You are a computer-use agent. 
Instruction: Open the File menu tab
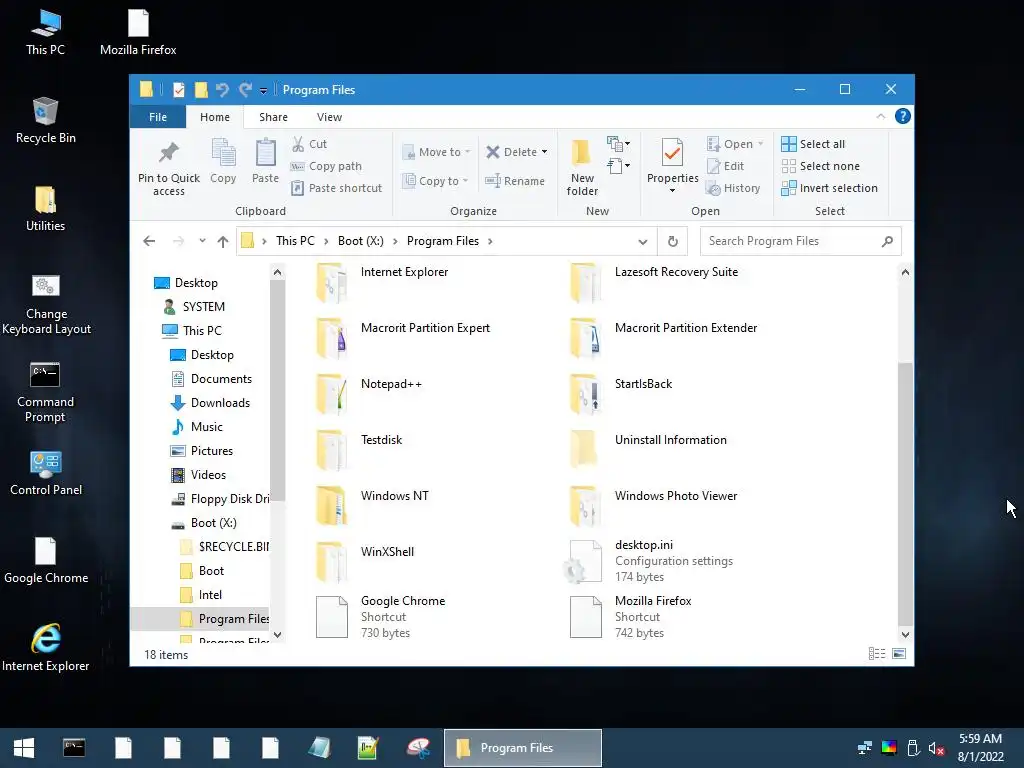click(x=158, y=117)
